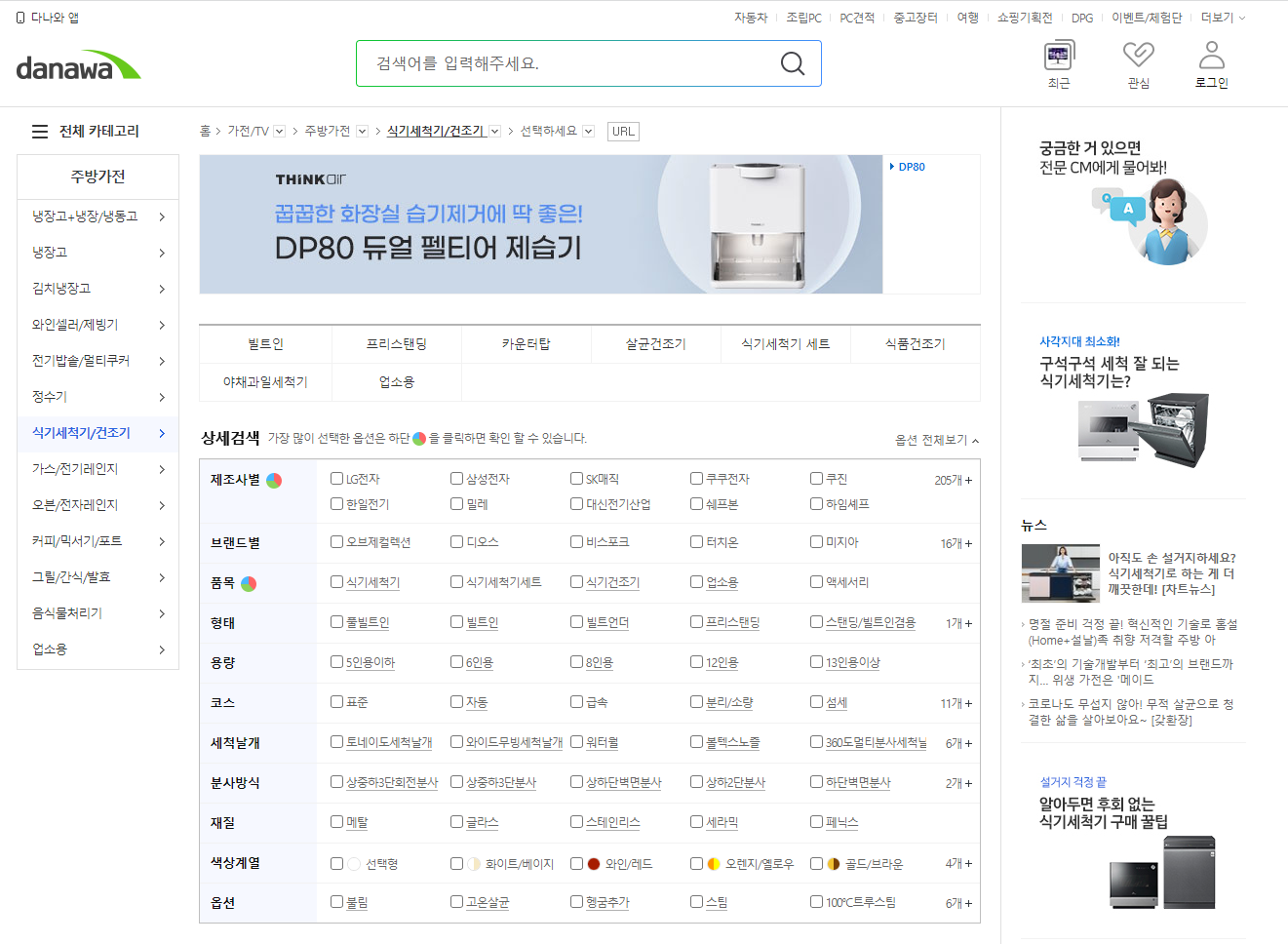The height and width of the screenshot is (944, 1288).
Task: Click the pie chart icon next to 품목
Action: tap(249, 584)
